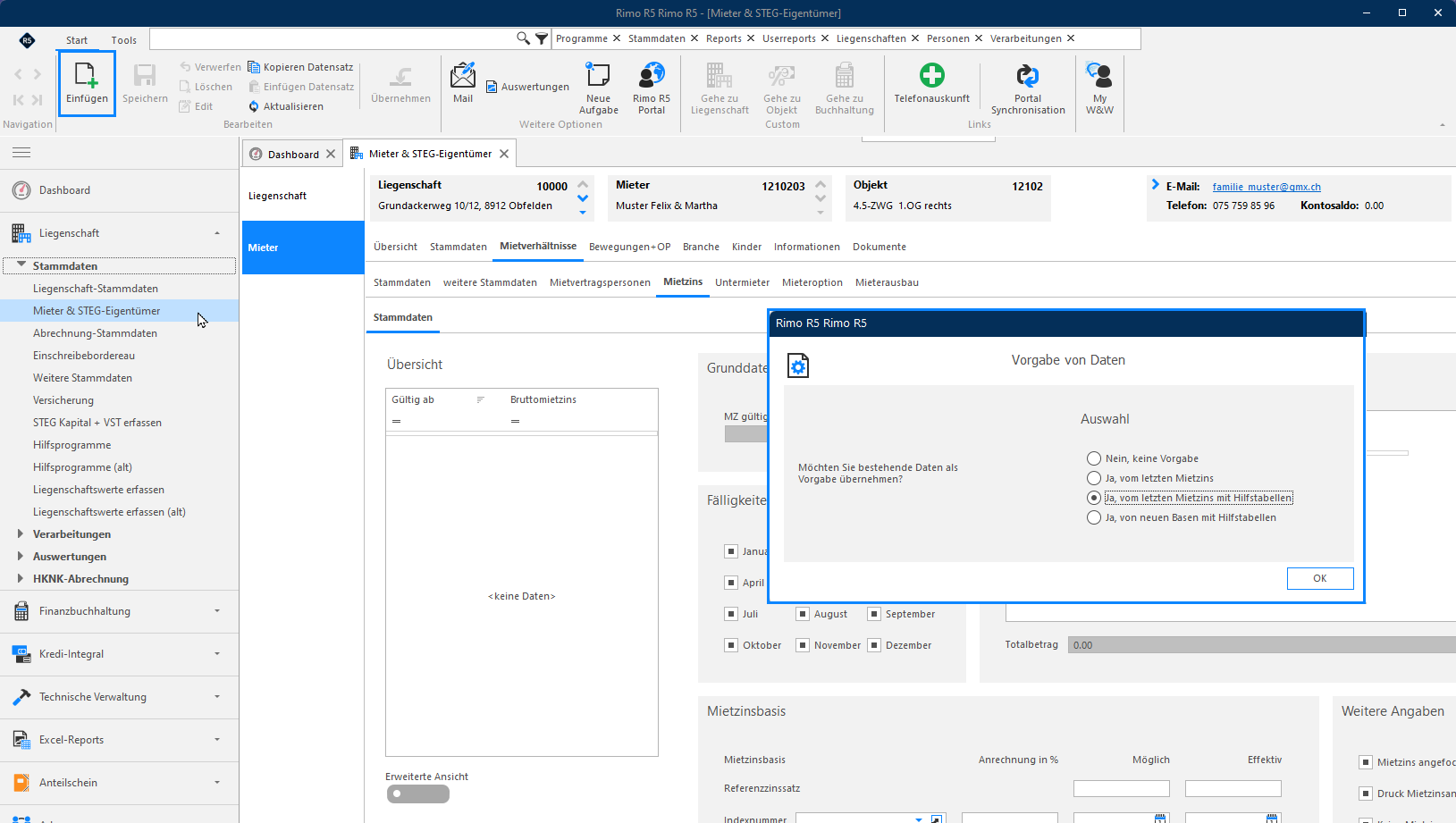Select radio 'Nein, keine Vorgabe'

tap(1094, 458)
